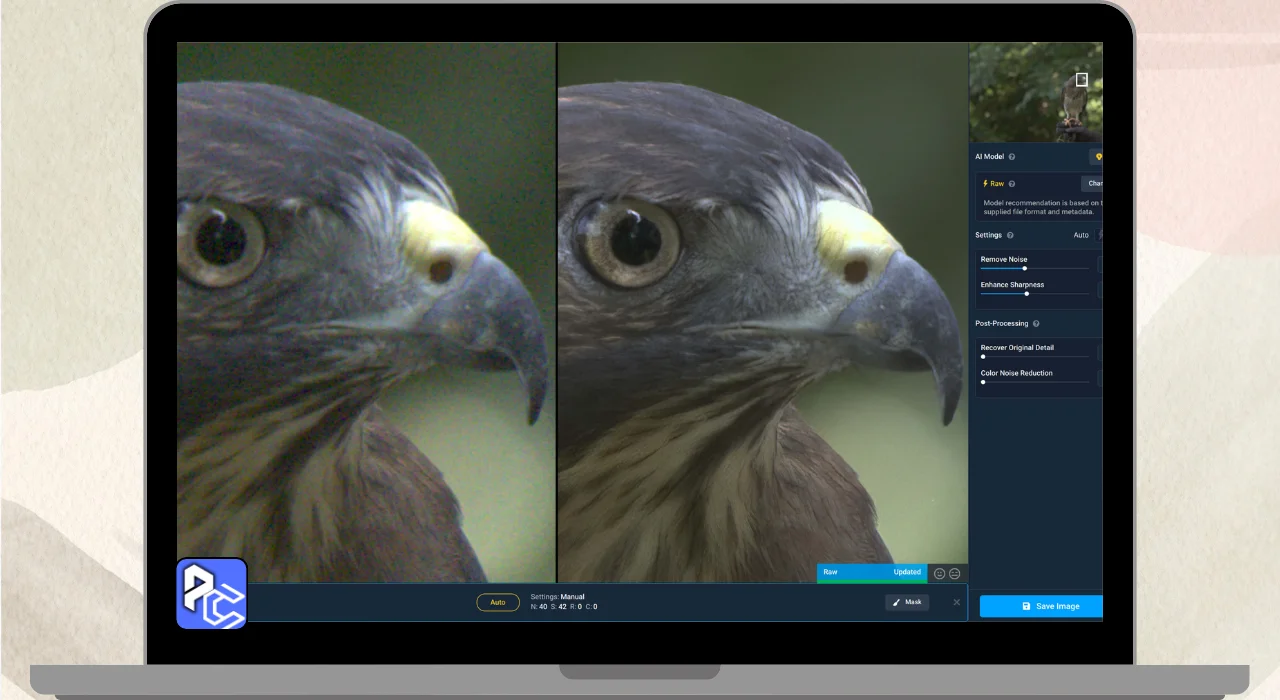
Task: Click the lightbulb icon beside AI Model
Action: (1097, 157)
